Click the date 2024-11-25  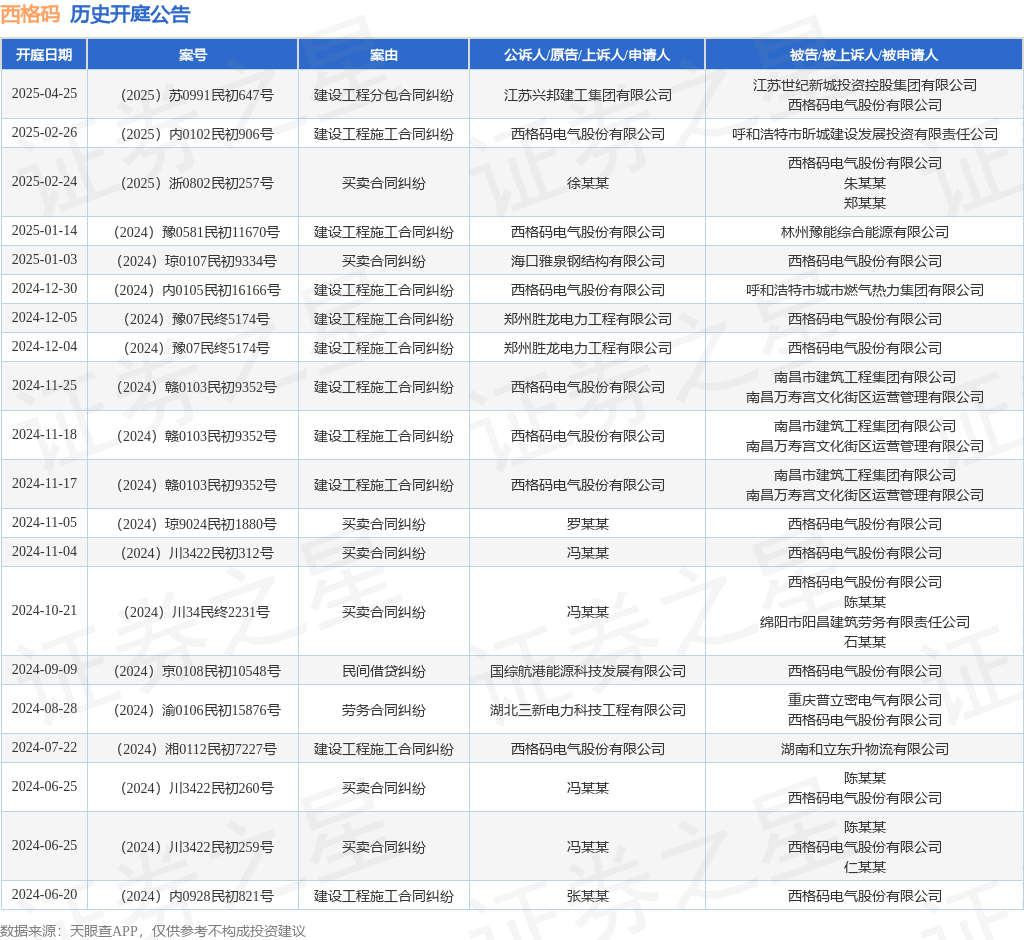point(44,385)
